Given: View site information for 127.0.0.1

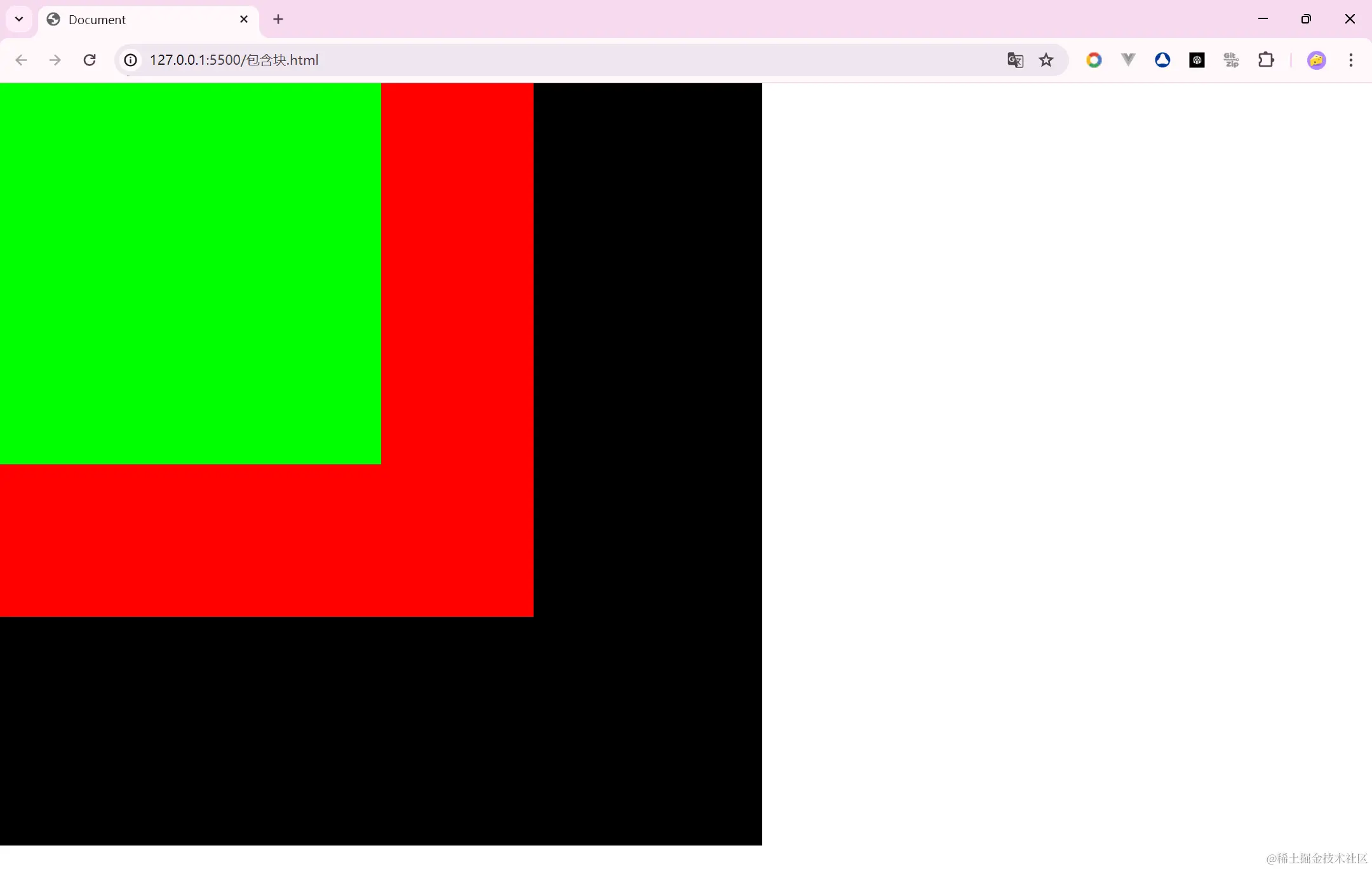Looking at the screenshot, I should click(130, 60).
